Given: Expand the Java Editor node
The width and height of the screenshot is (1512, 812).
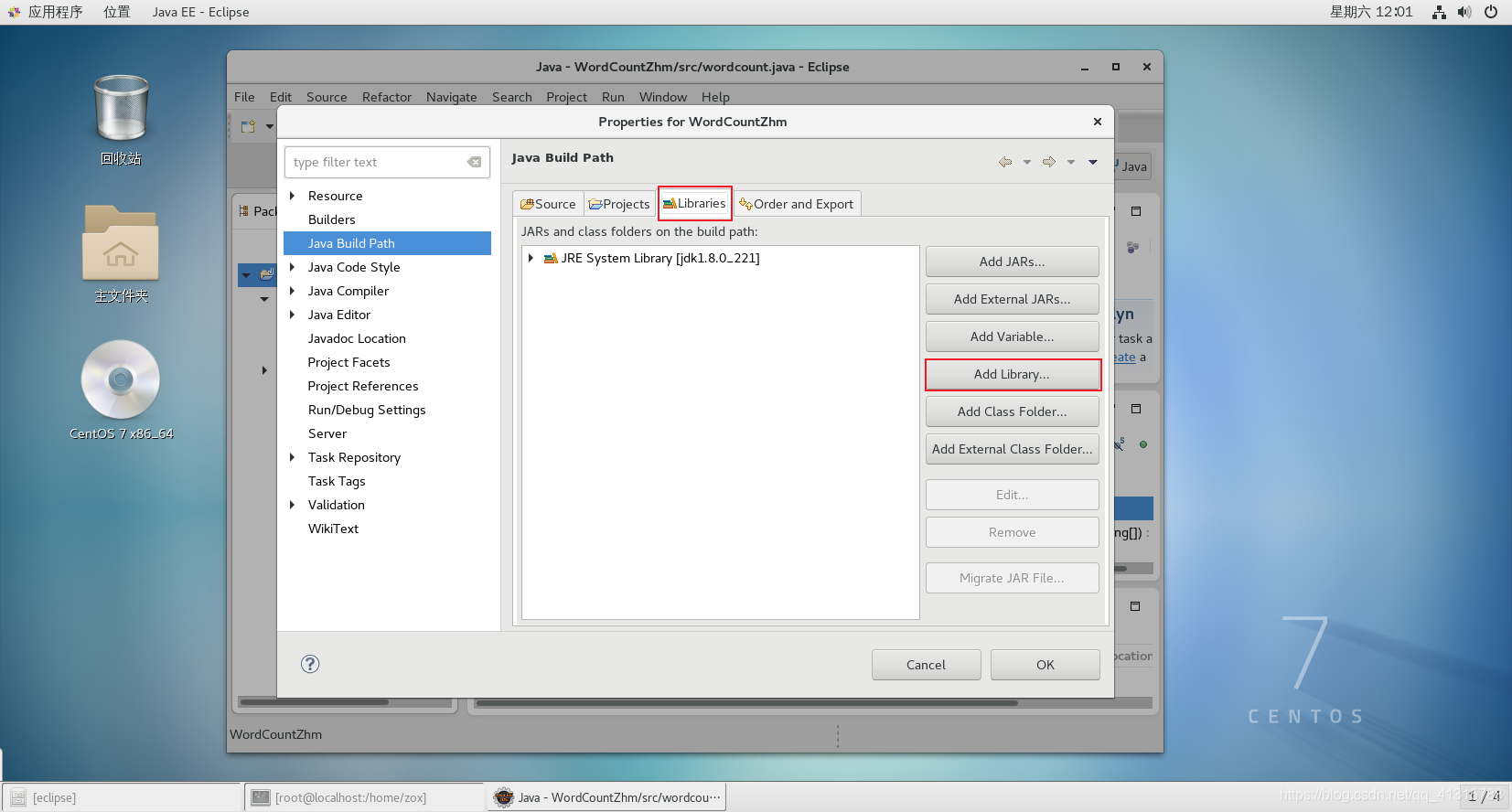Looking at the screenshot, I should coord(292,315).
